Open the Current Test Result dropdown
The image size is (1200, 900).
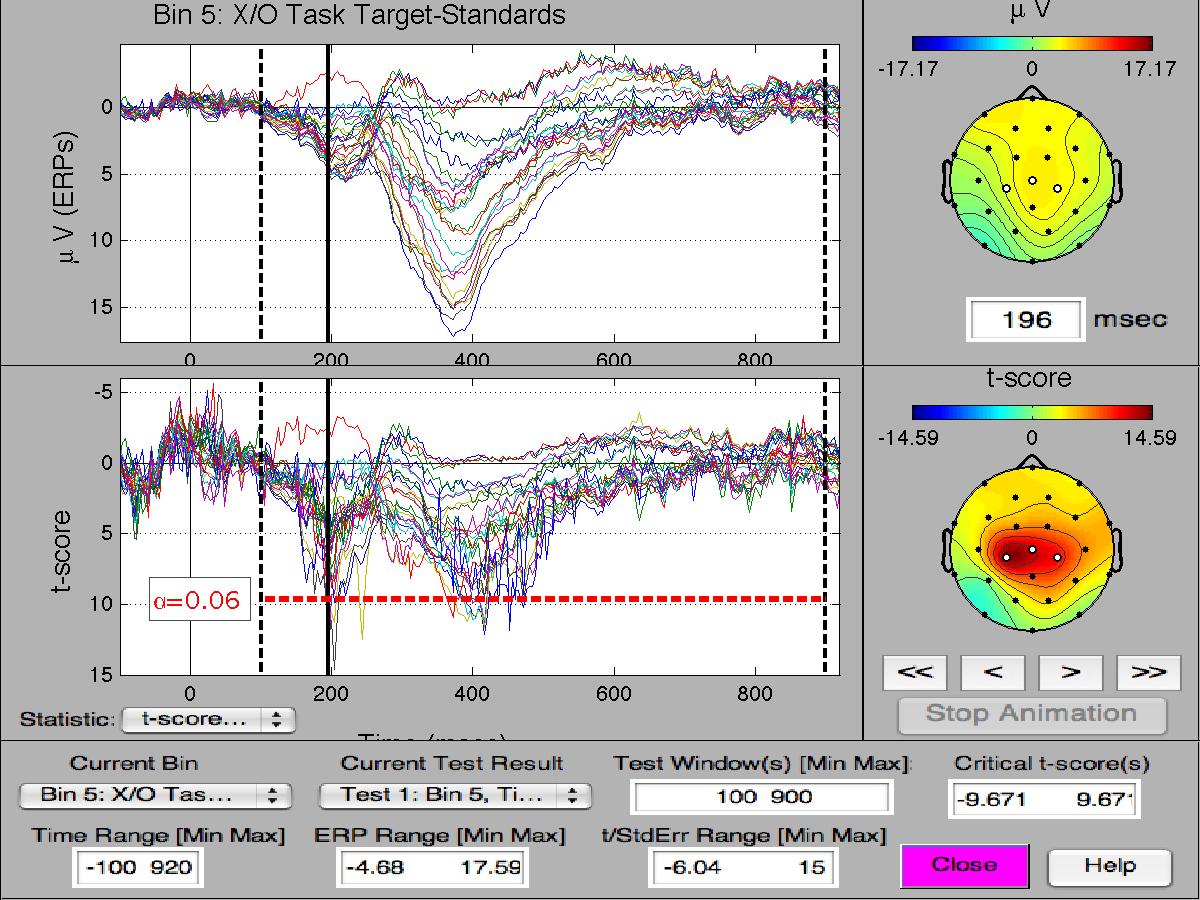click(455, 795)
